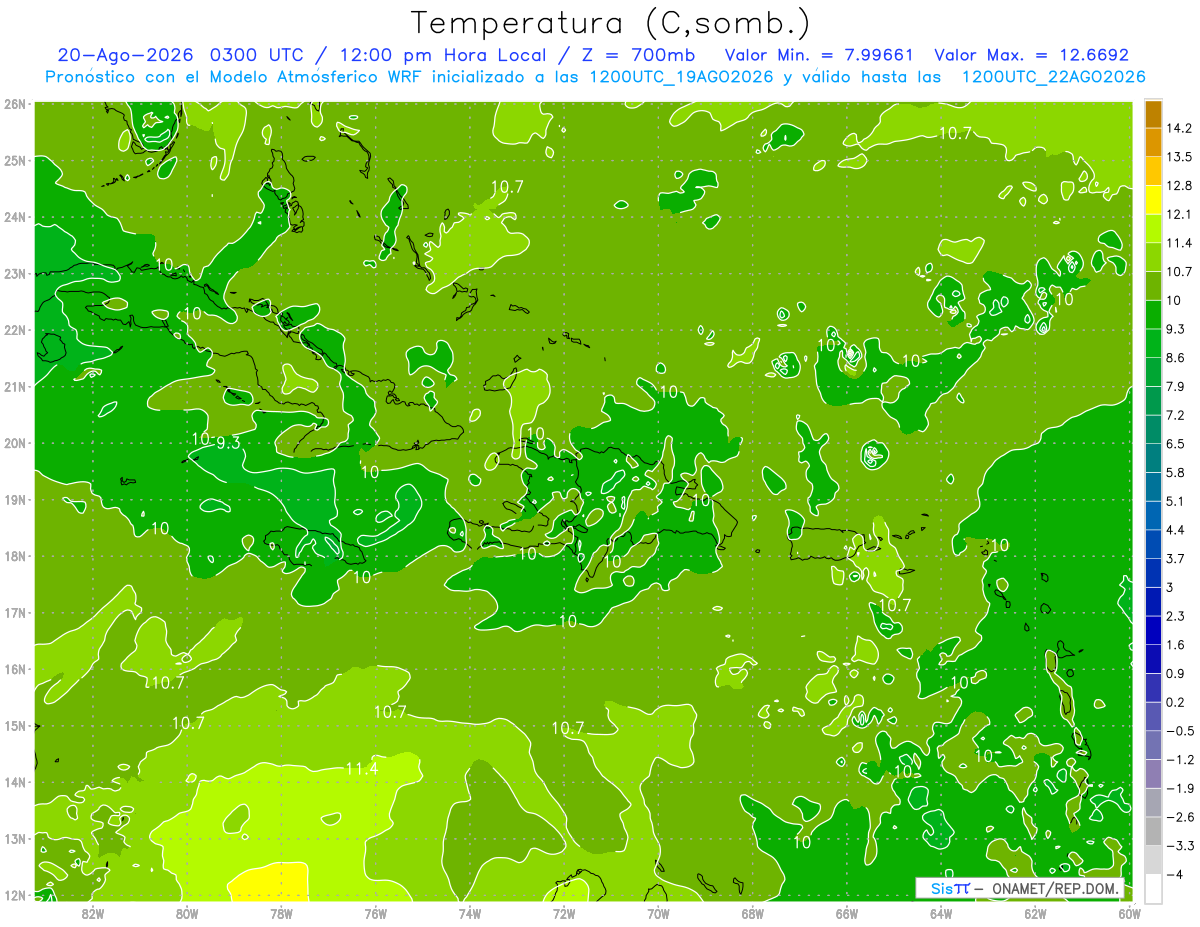Click the "-4" color scale label
The width and height of the screenshot is (1200, 927).
pos(1174,874)
